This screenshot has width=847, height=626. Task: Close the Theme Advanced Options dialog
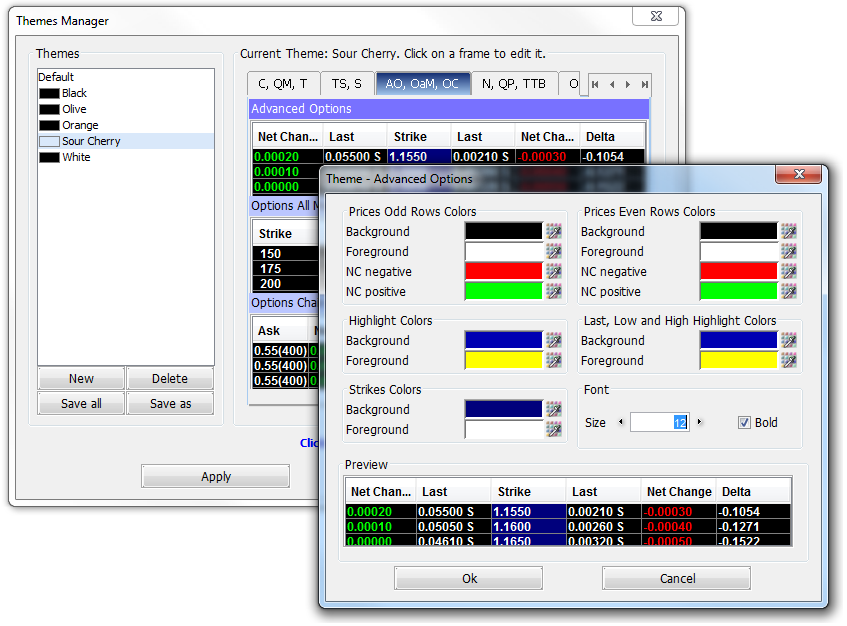coord(799,174)
